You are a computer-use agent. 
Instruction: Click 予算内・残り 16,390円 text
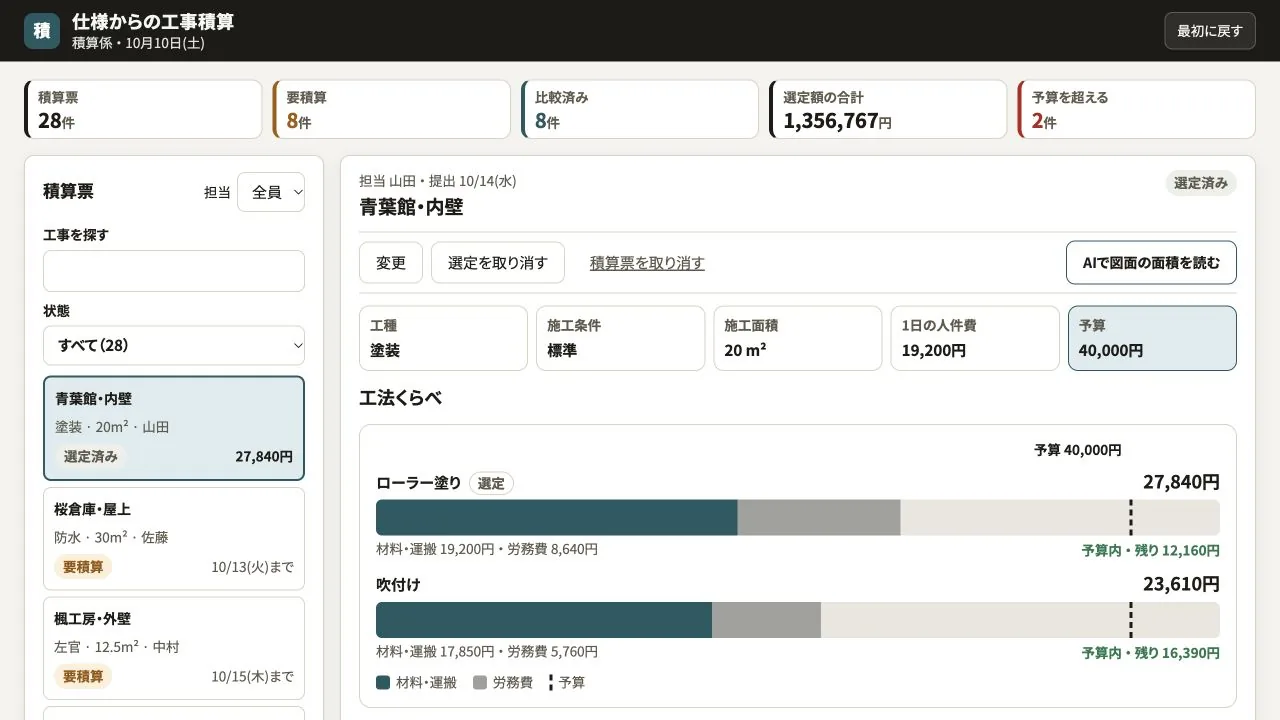[x=1151, y=653]
